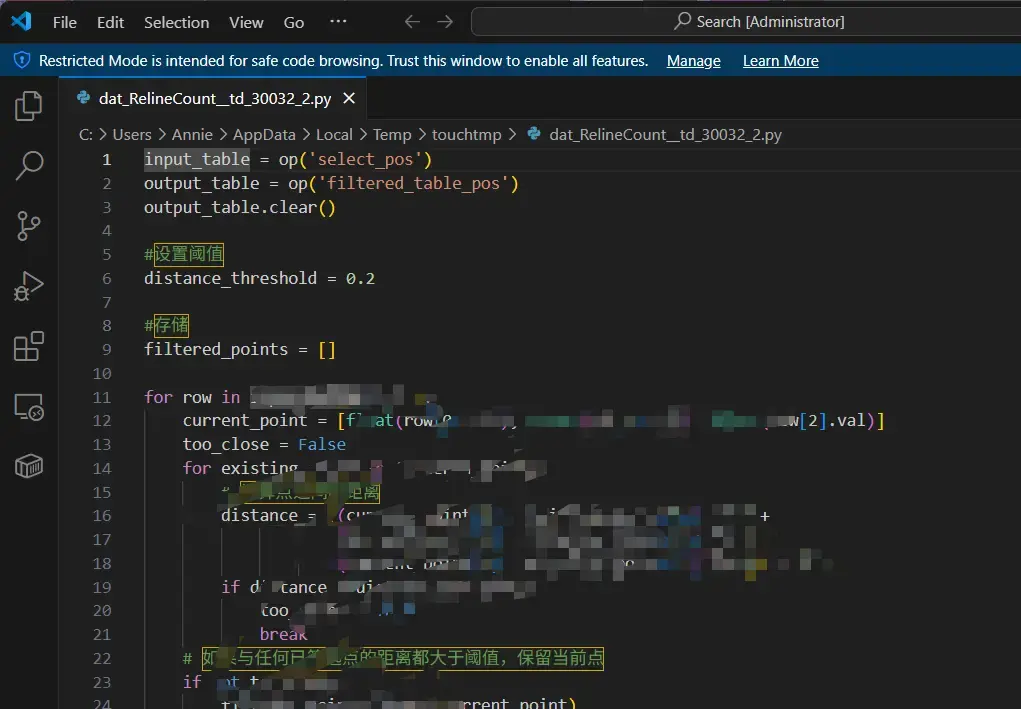1021x709 pixels.
Task: Open the Extensions view
Action: pos(28,345)
